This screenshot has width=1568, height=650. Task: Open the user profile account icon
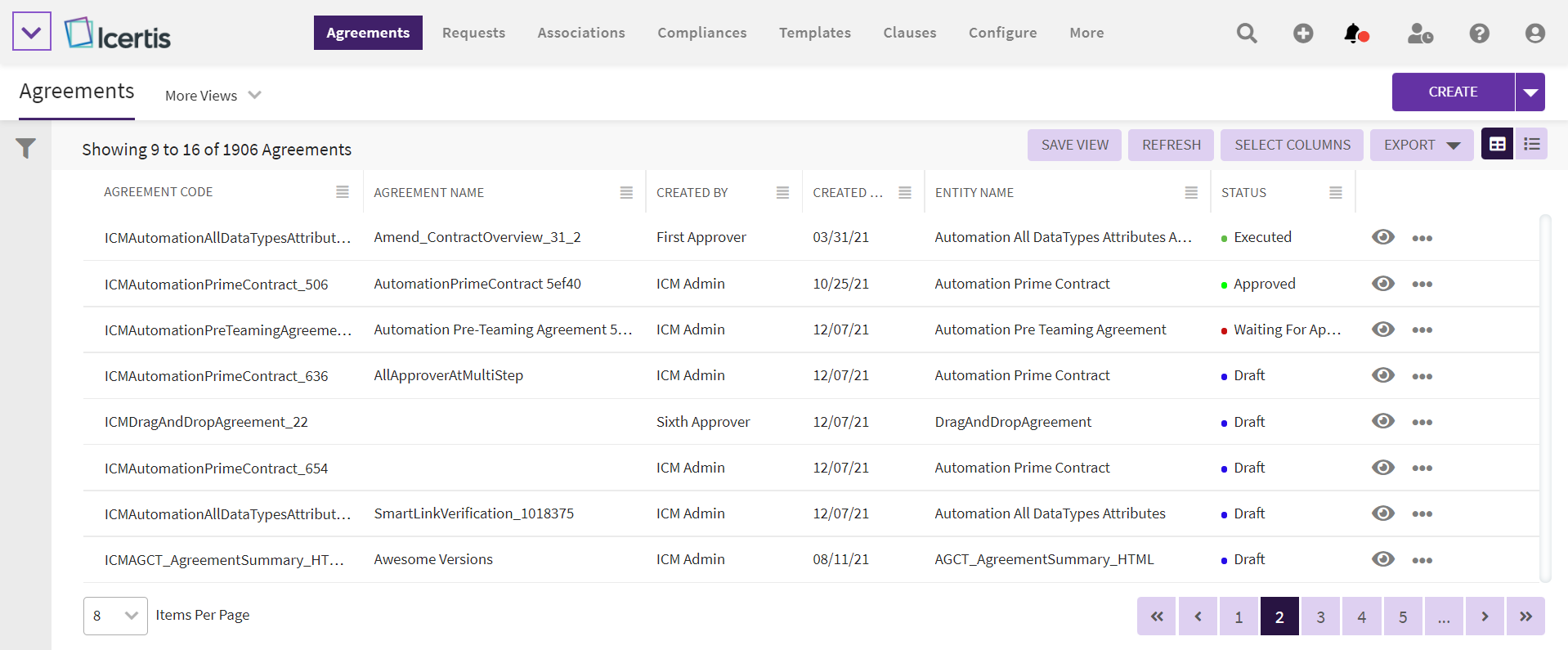(1534, 34)
